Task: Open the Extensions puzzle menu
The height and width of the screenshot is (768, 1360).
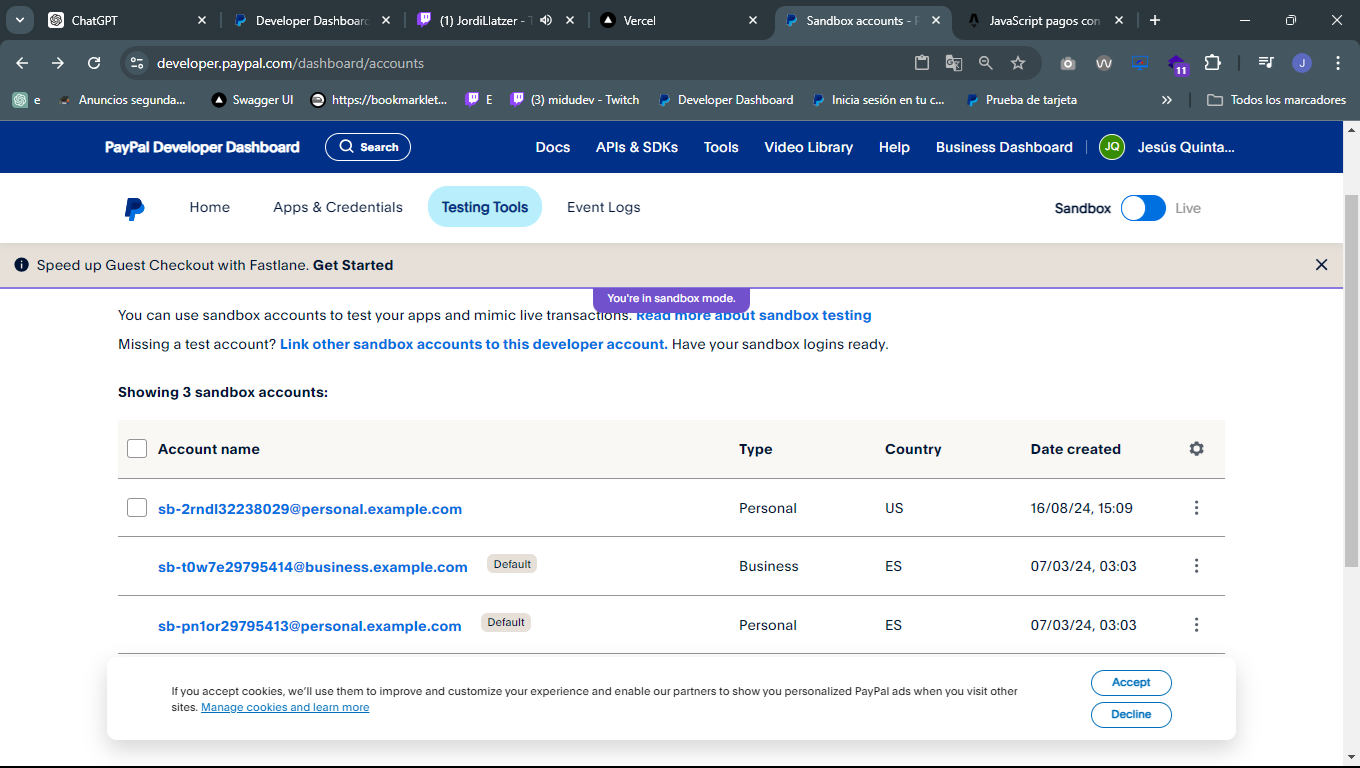Action: pyautogui.click(x=1213, y=63)
